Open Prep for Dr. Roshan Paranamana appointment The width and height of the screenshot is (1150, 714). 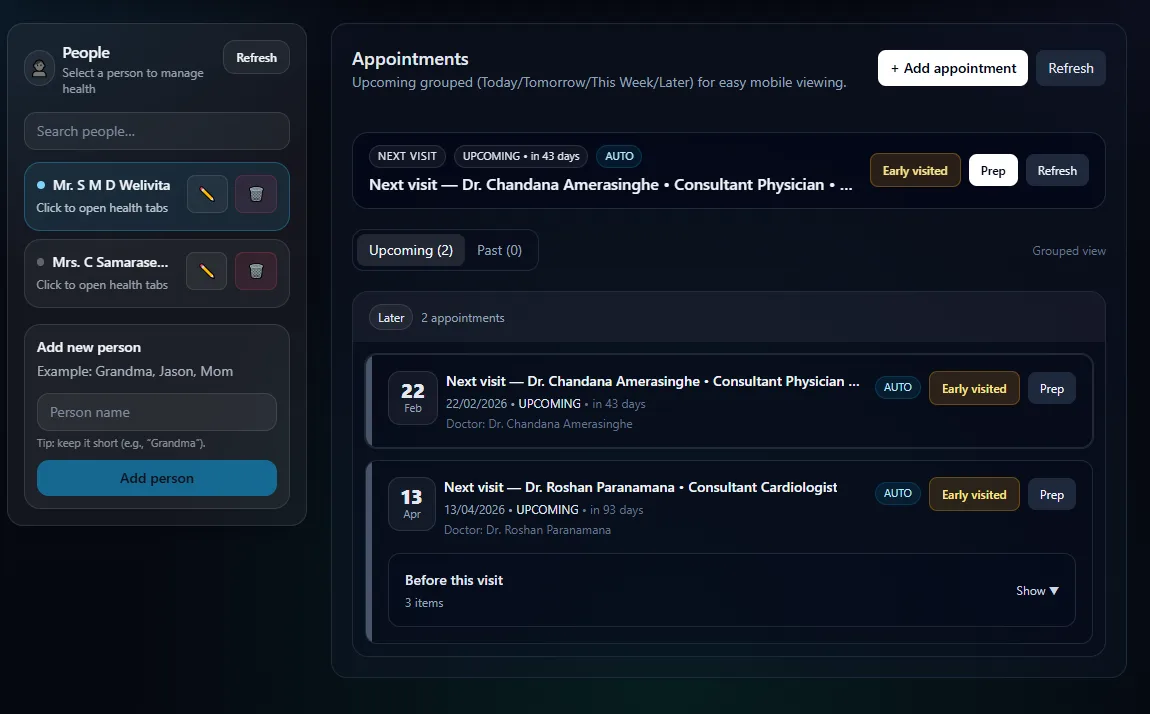[1051, 495]
